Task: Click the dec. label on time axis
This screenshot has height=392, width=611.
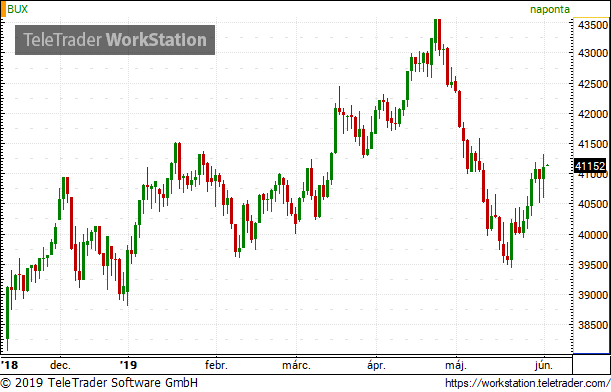Action: (x=60, y=365)
